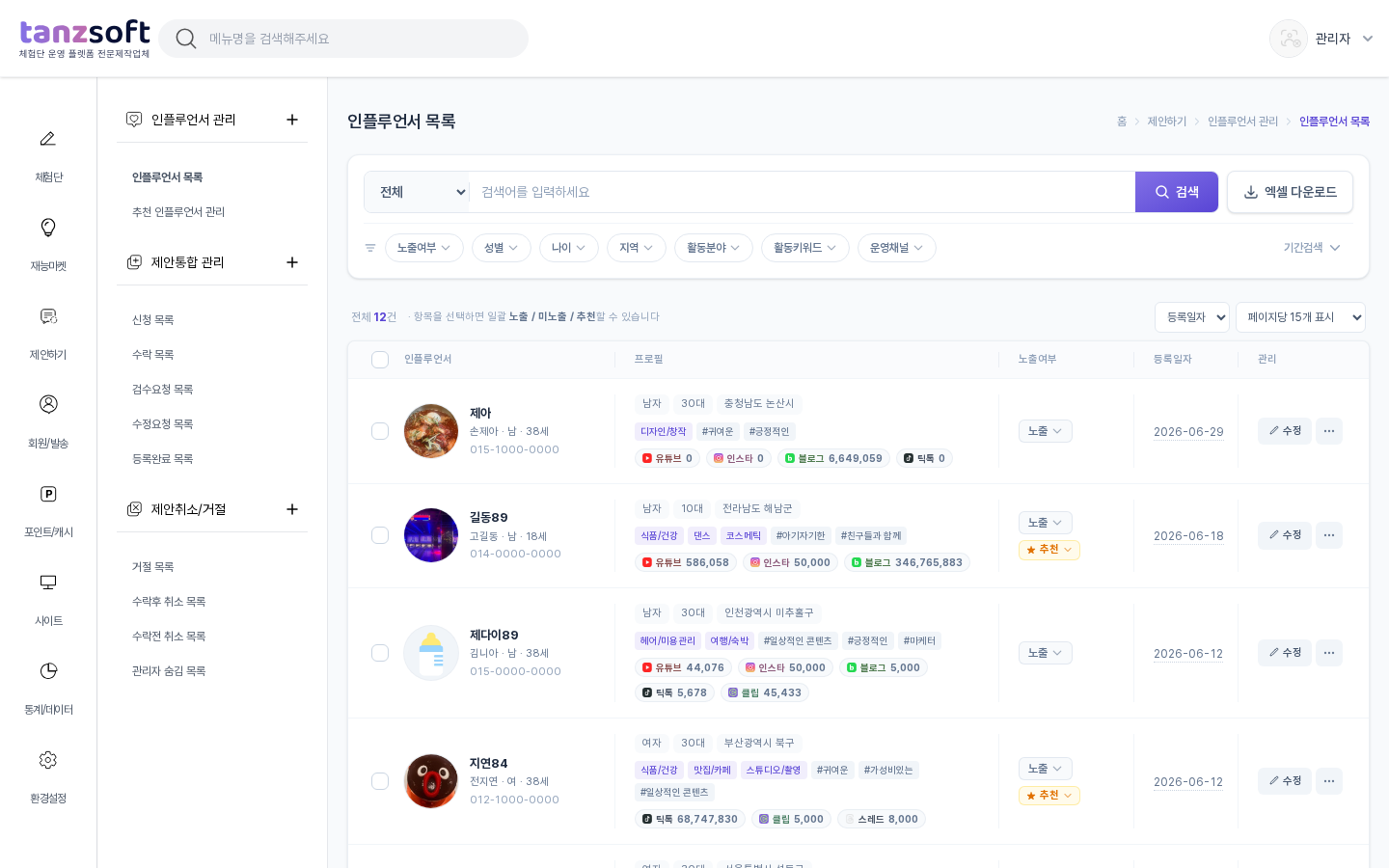Open more options for 제아 row

(x=1329, y=431)
